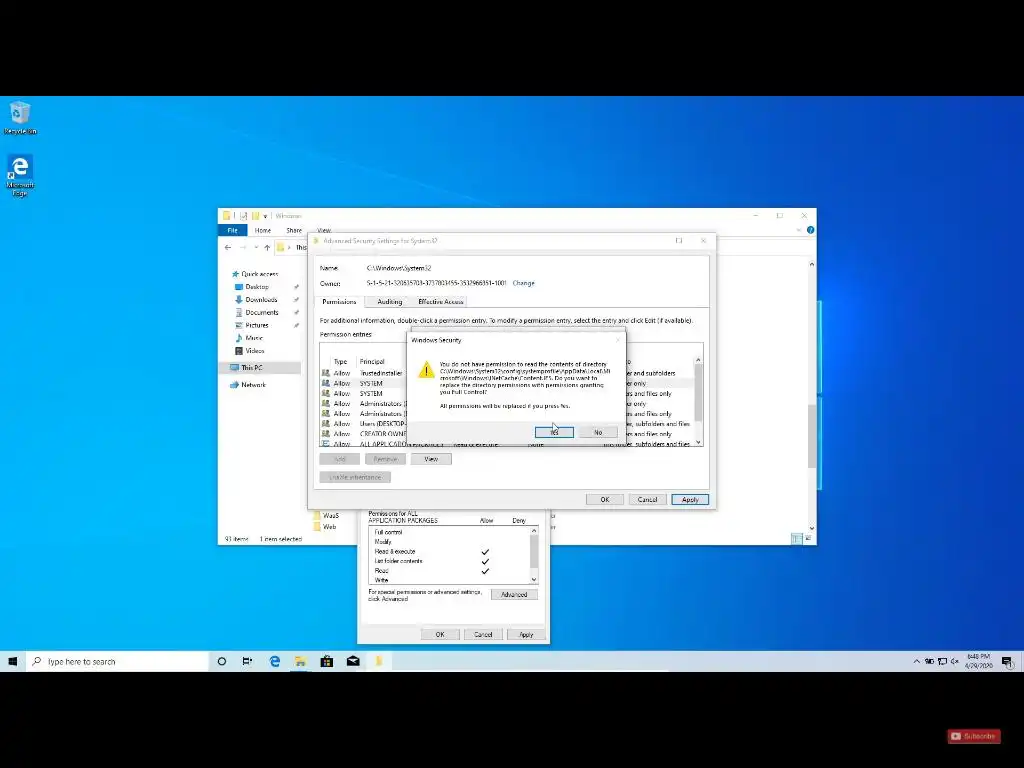The image size is (1024, 768).
Task: Select the WaaS folder in Explorer
Action: click(326, 515)
